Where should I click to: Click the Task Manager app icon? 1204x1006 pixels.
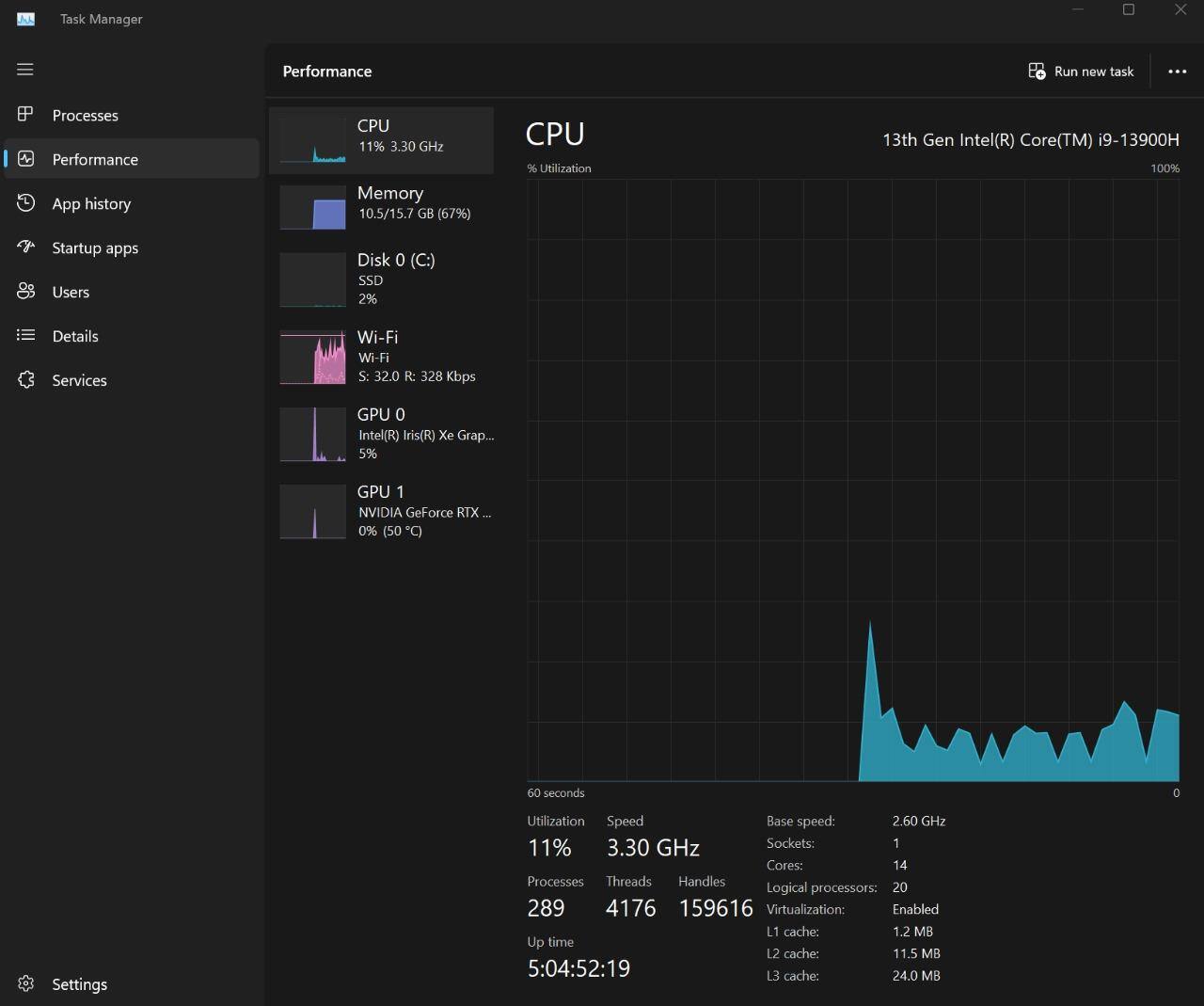point(25,19)
